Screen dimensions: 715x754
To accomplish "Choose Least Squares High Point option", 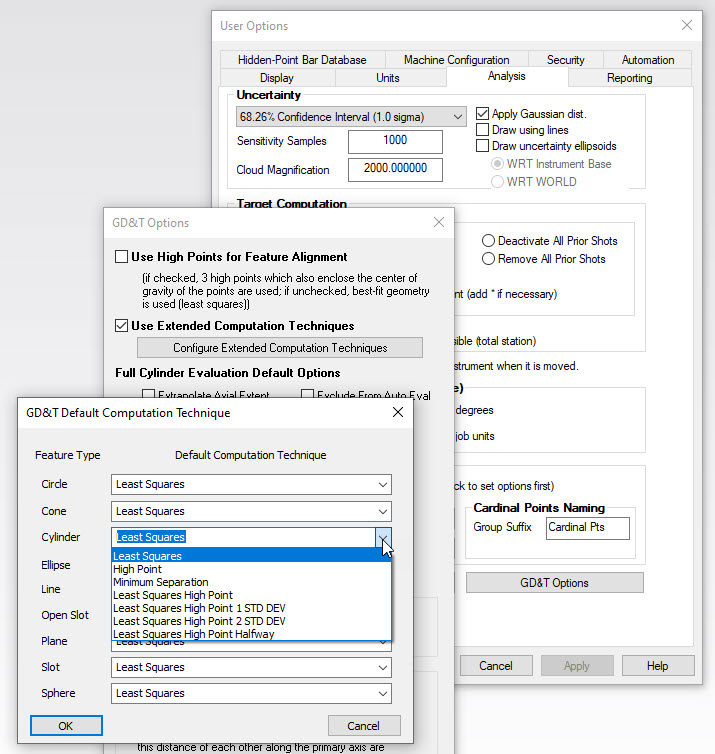I will 251,595.
